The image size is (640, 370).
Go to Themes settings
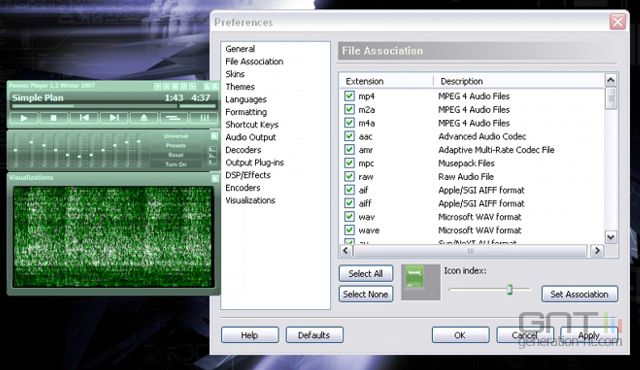[x=240, y=87]
